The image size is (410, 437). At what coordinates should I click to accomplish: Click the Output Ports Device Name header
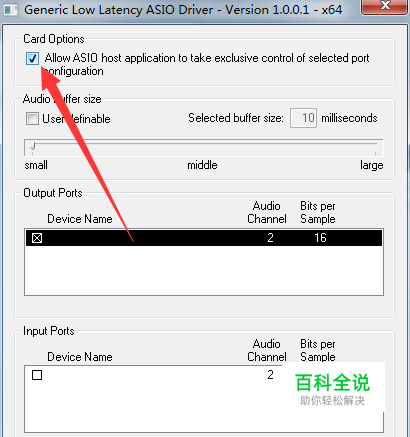pos(80,219)
